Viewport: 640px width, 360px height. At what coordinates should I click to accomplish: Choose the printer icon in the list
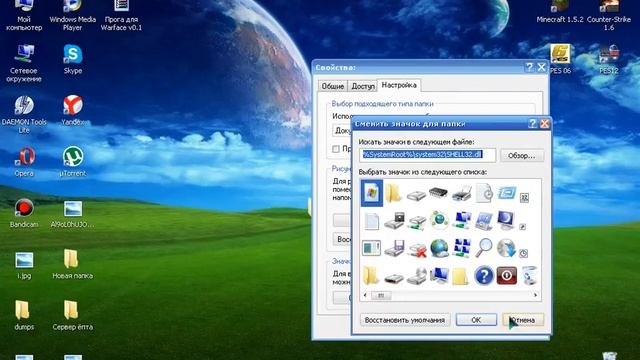coord(462,193)
